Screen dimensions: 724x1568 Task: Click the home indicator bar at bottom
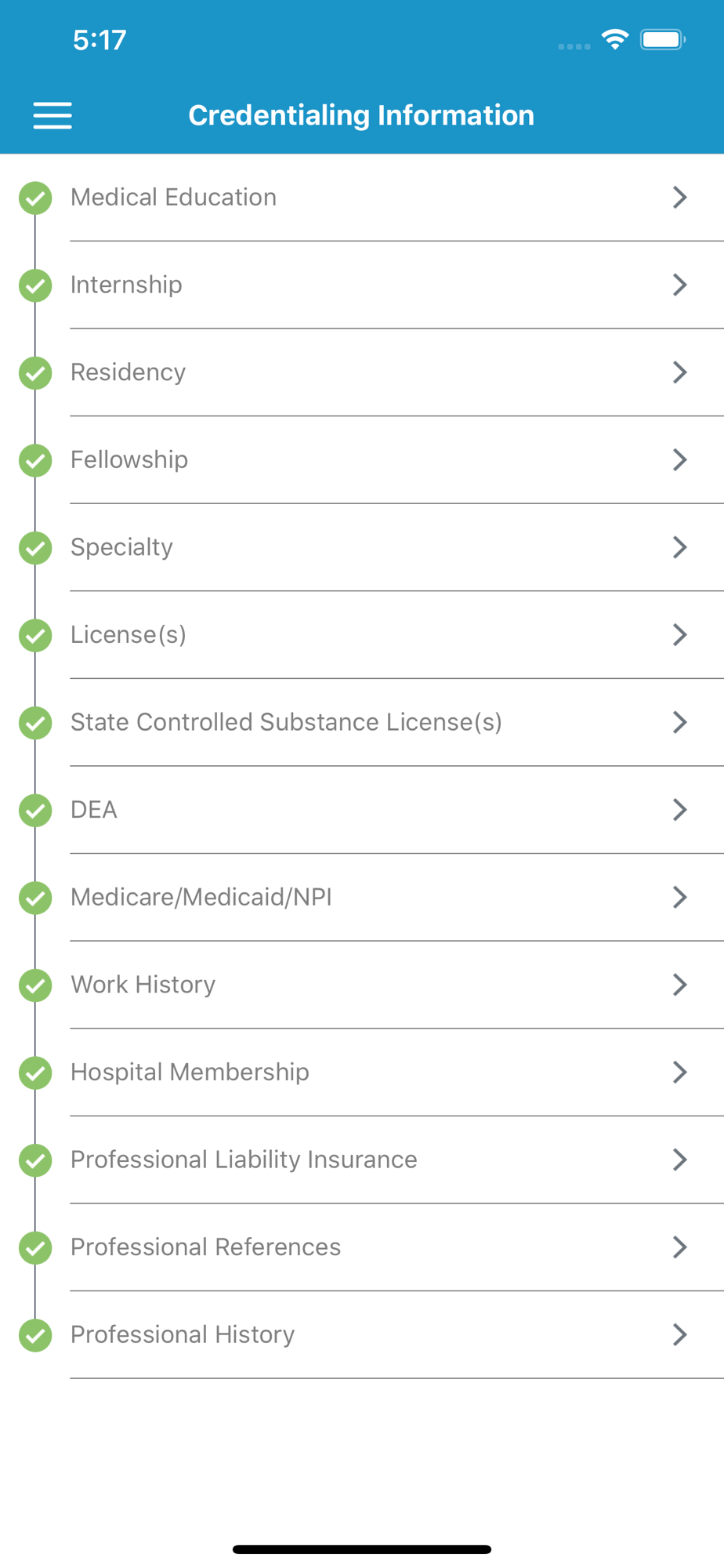click(x=361, y=1549)
